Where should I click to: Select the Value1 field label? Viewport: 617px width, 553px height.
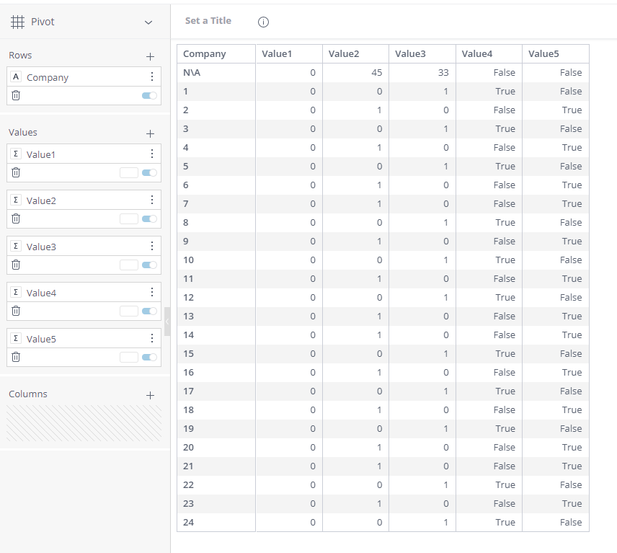(41, 155)
